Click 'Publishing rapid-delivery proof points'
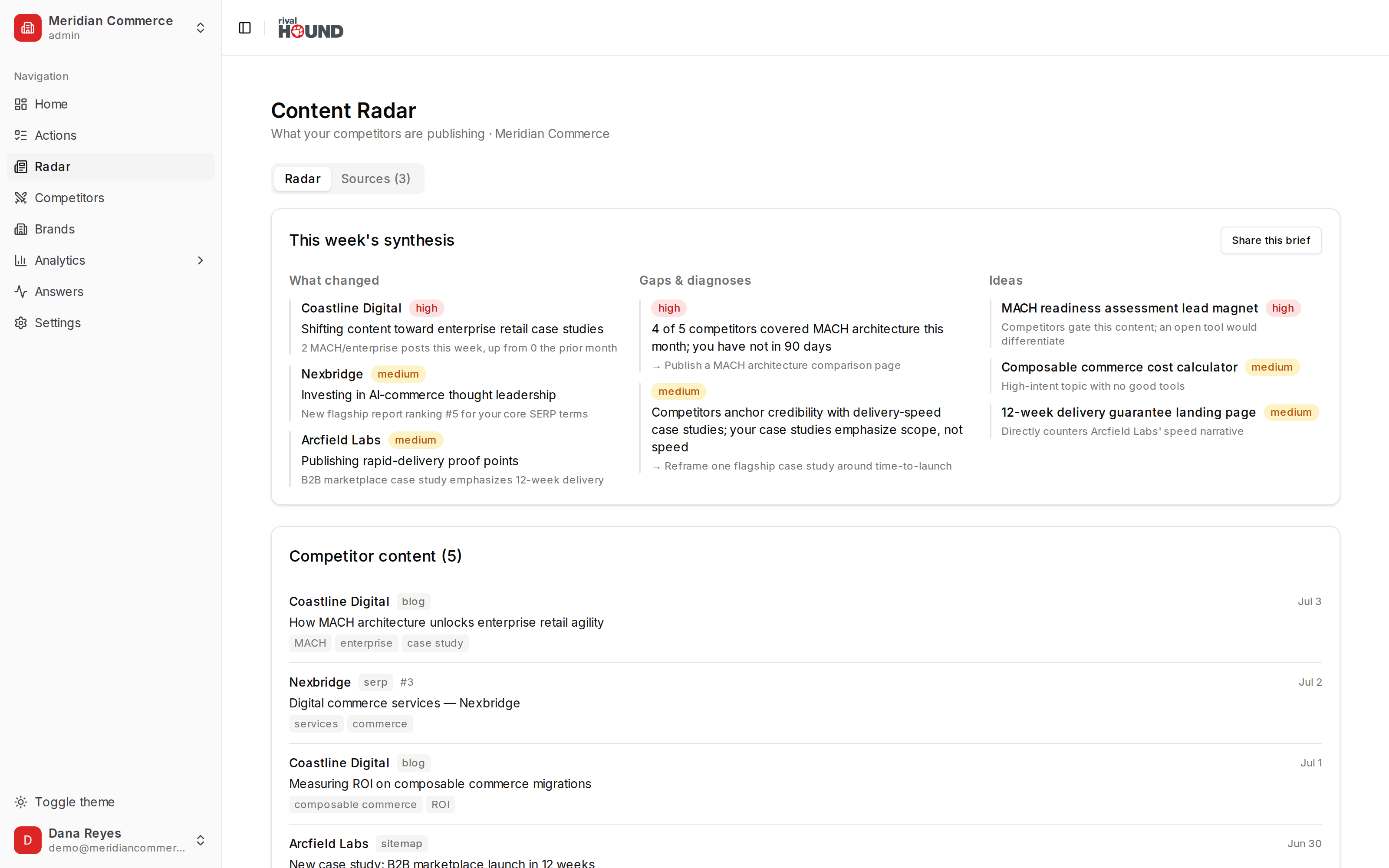The height and width of the screenshot is (868, 1389). point(409,461)
